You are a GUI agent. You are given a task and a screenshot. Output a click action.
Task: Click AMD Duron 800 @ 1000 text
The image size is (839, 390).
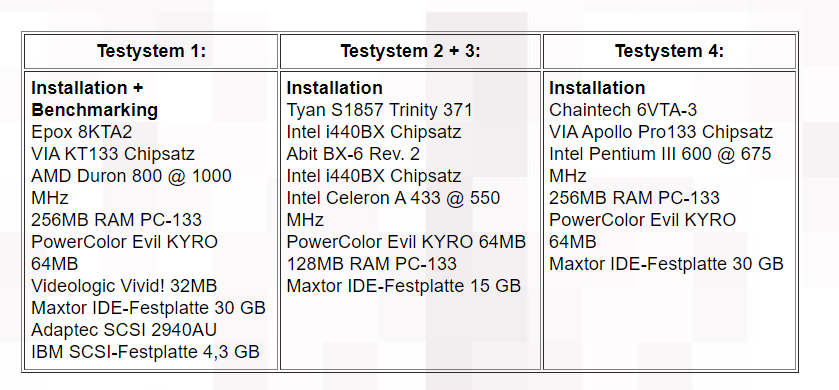131,176
